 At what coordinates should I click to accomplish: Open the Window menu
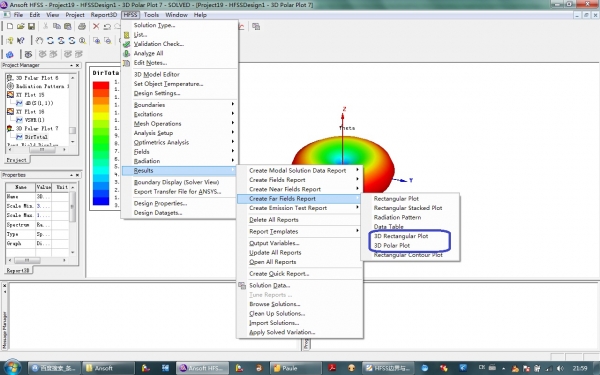point(176,15)
